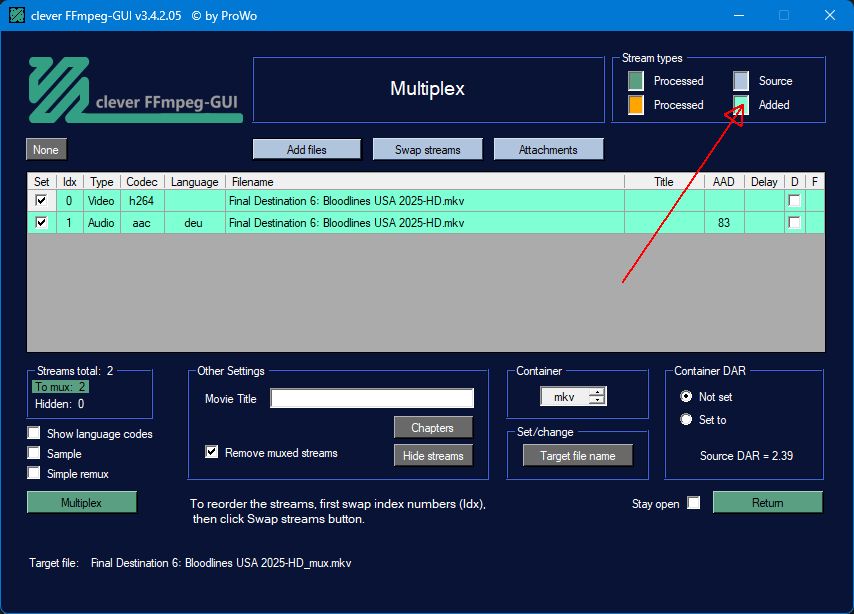Select the Not set DAR radio button
This screenshot has height=614, width=854.
click(686, 397)
